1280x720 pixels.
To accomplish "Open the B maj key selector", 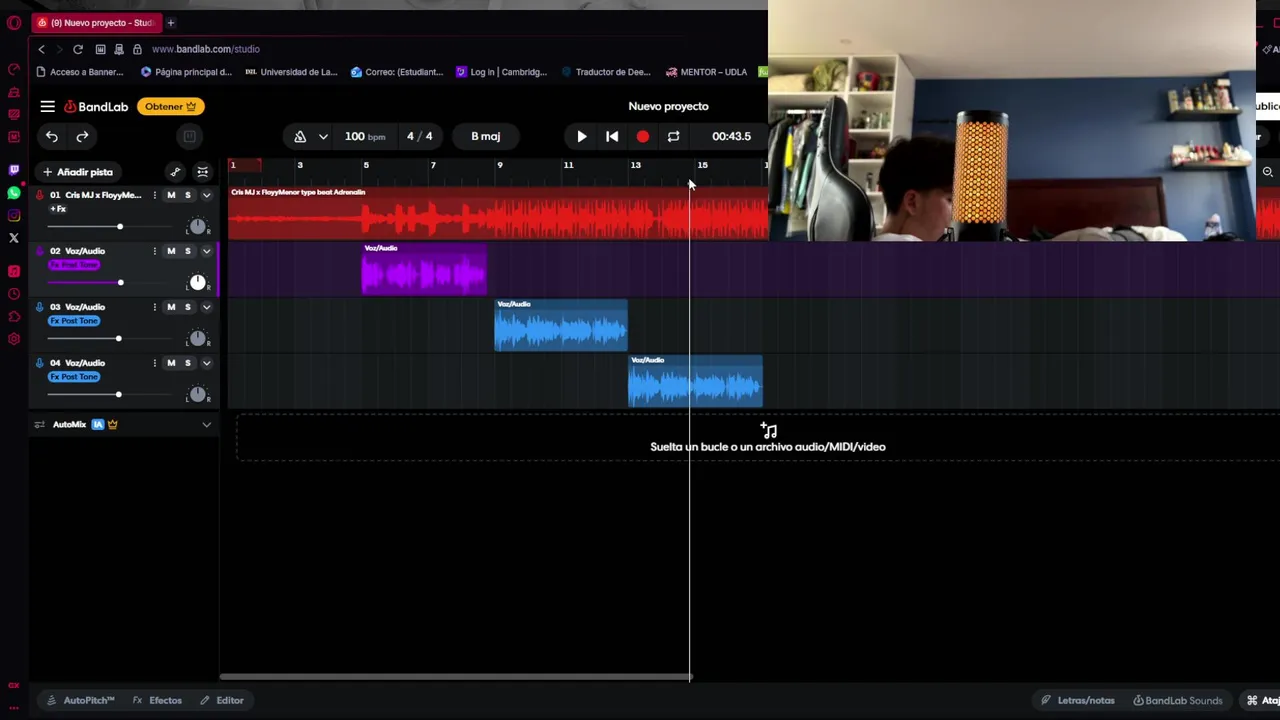I will point(486,136).
